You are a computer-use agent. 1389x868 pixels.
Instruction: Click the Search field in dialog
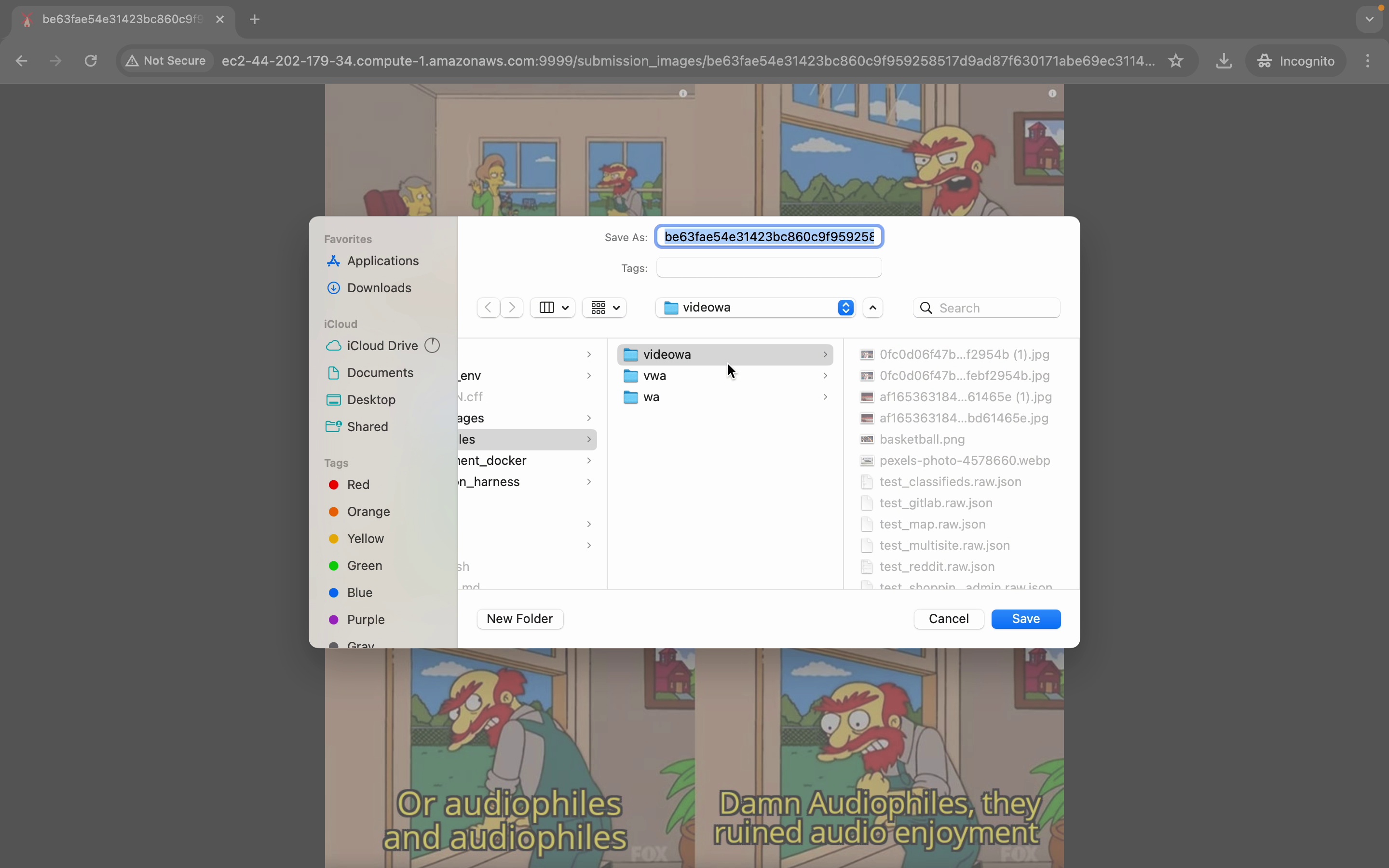coord(996,308)
